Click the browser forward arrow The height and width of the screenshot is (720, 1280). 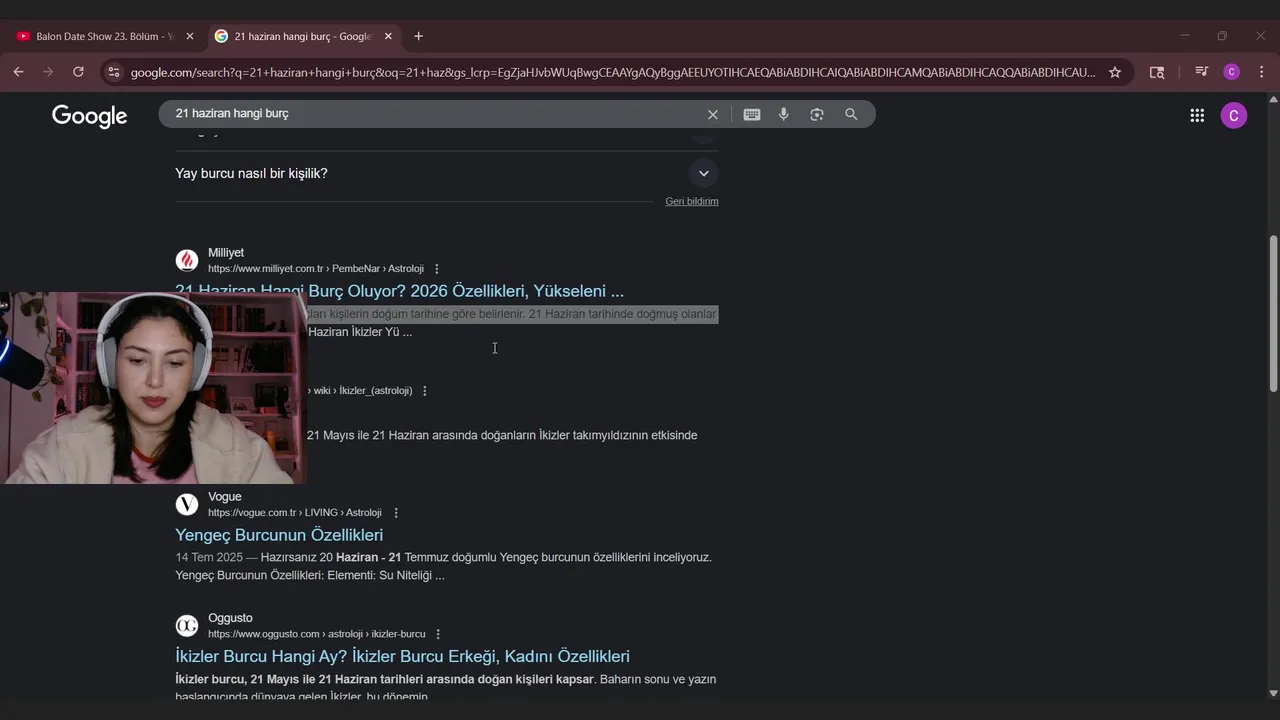pyautogui.click(x=48, y=72)
